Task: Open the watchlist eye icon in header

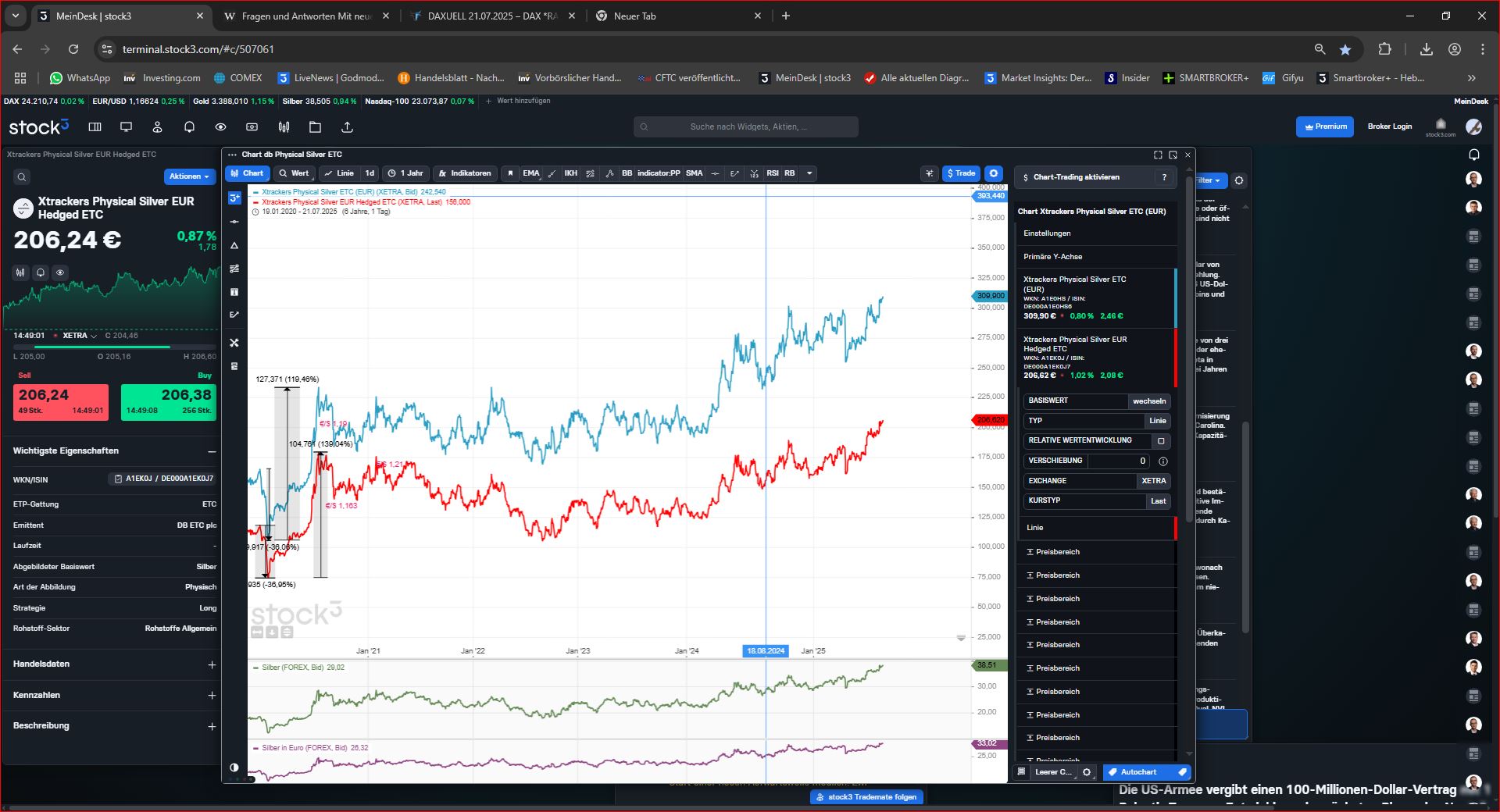Action: click(220, 127)
